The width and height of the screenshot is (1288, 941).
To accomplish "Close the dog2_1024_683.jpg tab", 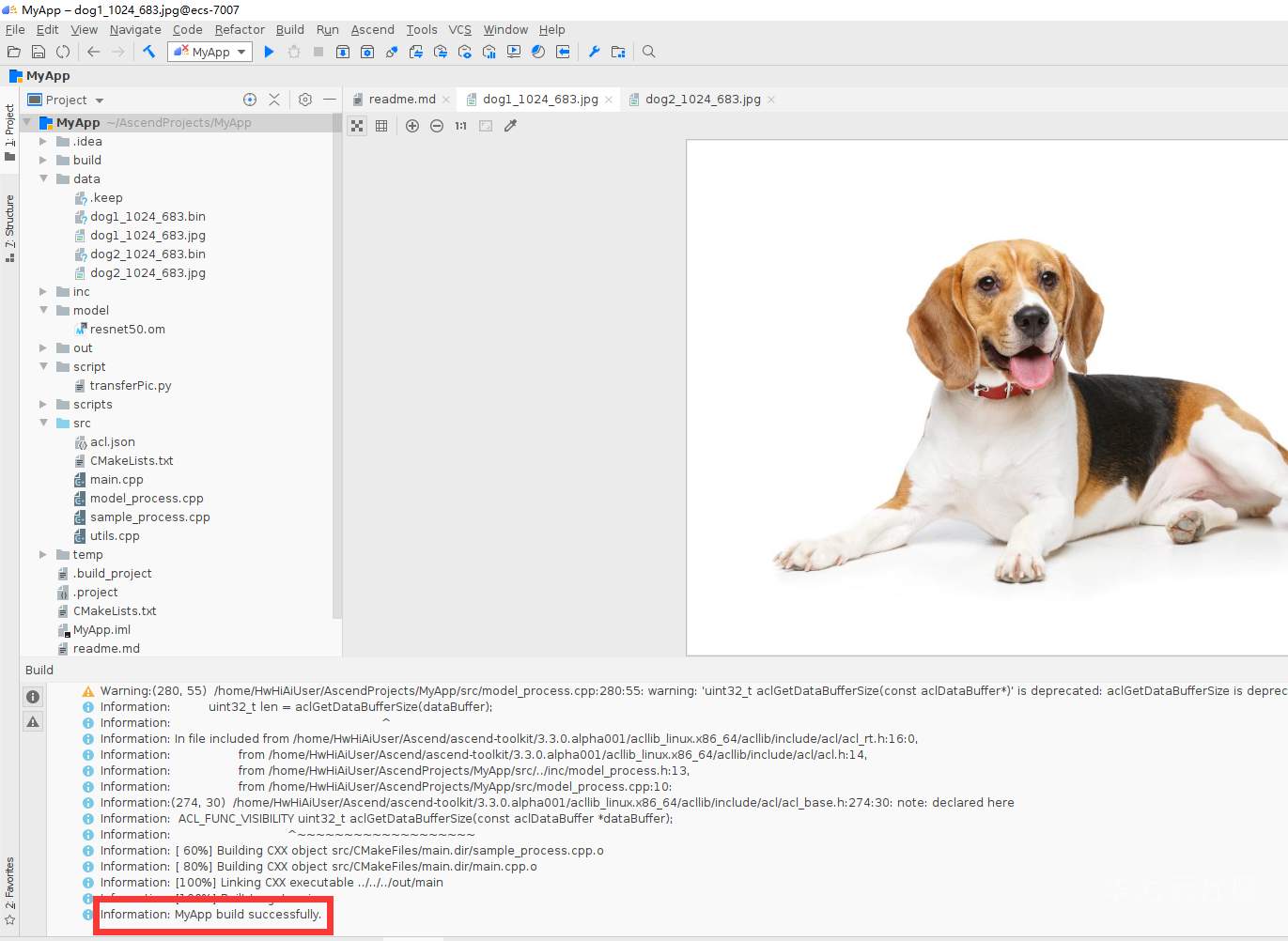I will click(x=771, y=100).
